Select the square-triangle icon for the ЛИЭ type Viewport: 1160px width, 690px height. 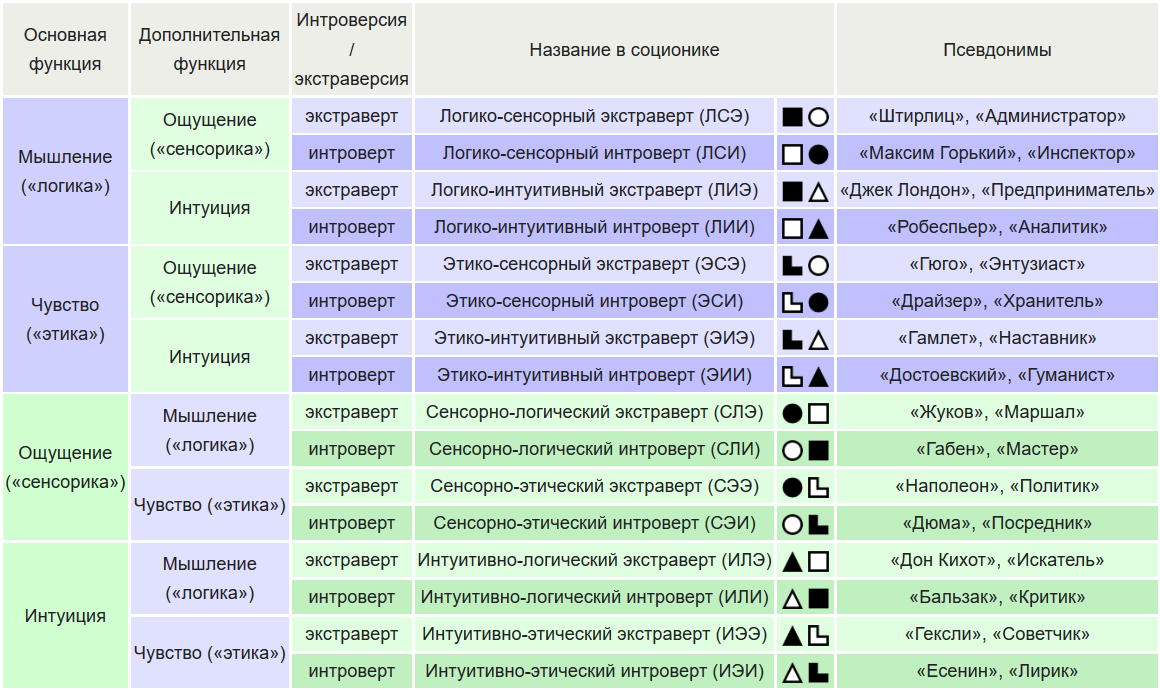805,191
